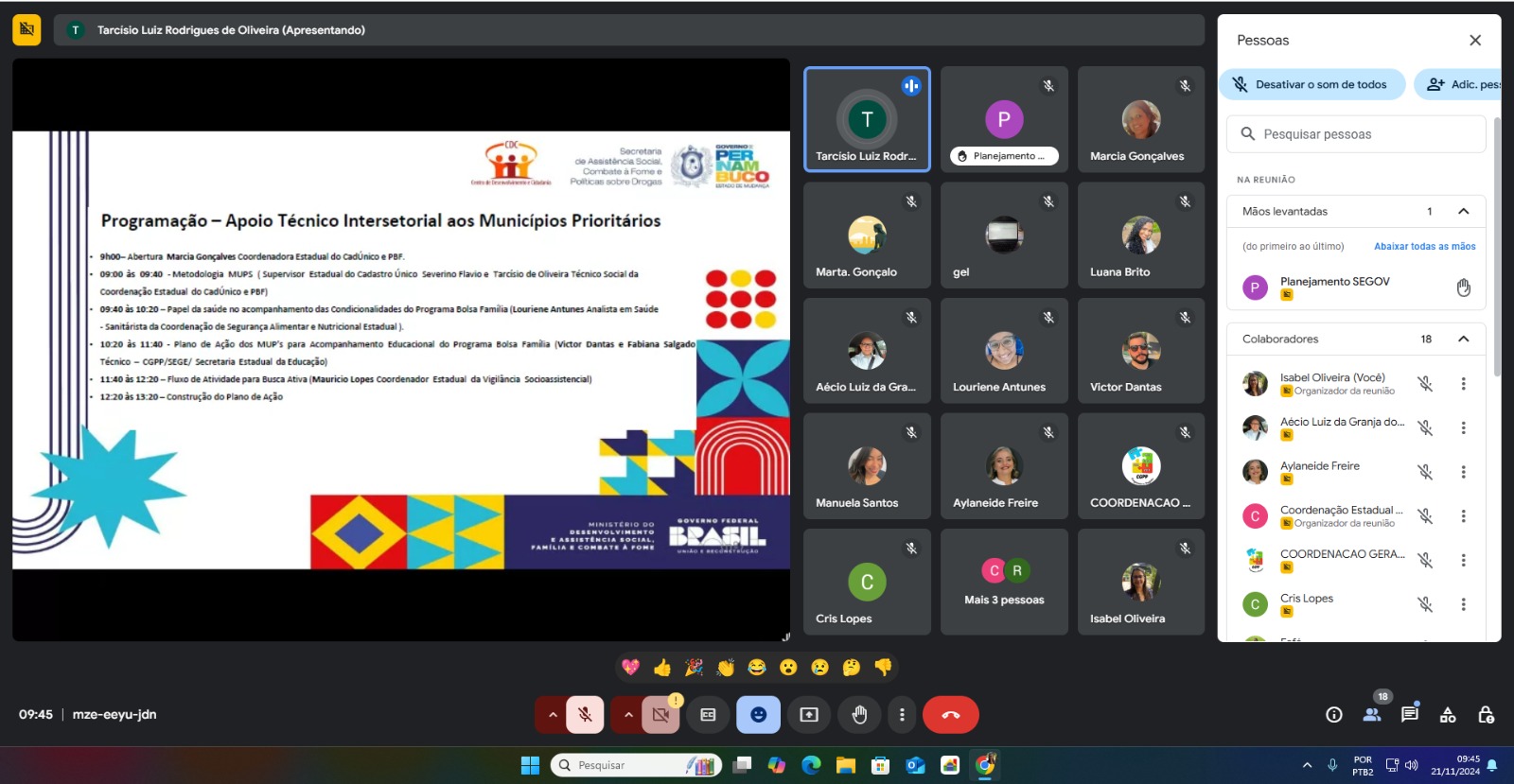Unmute your microphone in the call bar
This screenshot has height=784, width=1514.
click(x=585, y=715)
